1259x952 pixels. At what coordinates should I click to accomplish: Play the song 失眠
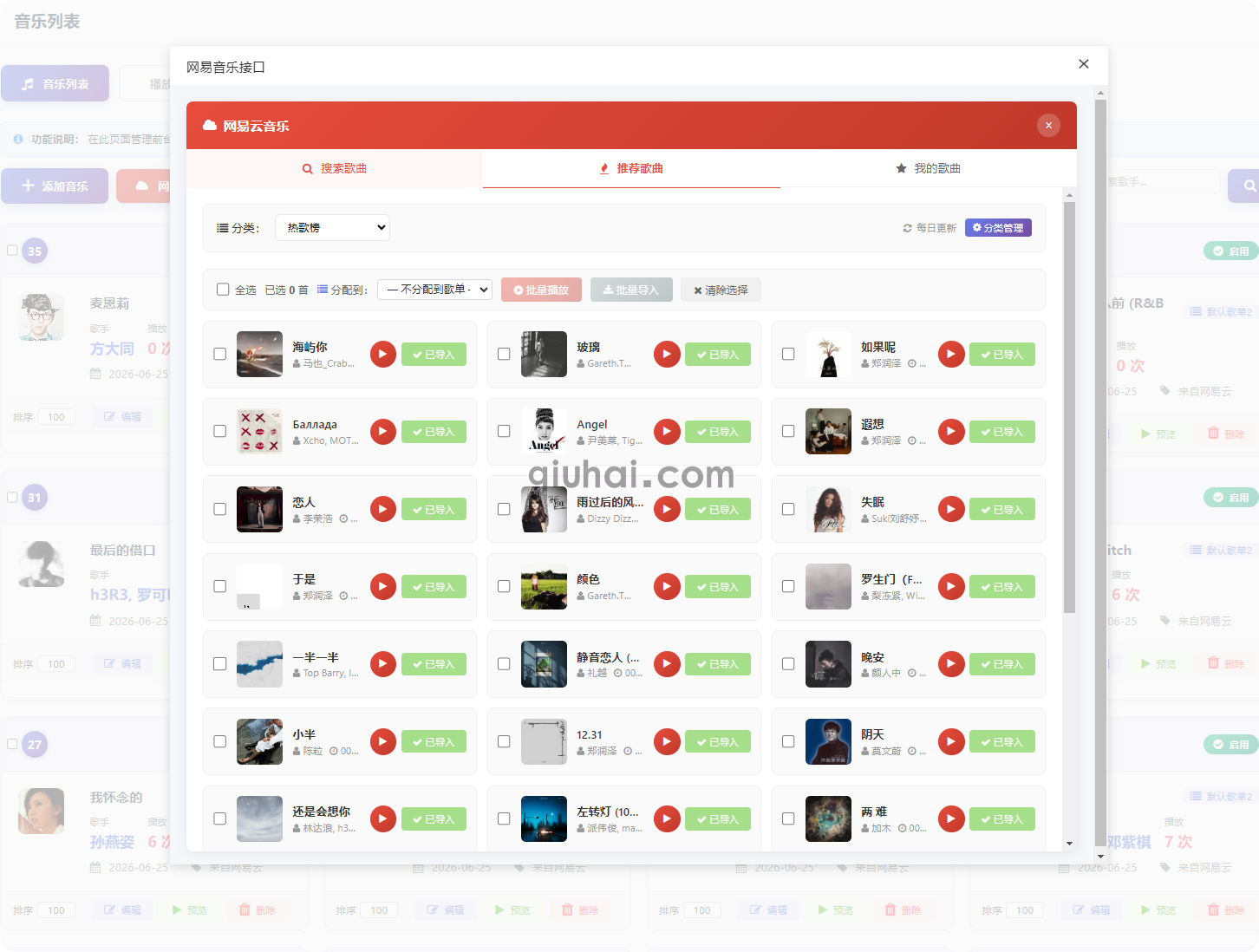tap(951, 509)
